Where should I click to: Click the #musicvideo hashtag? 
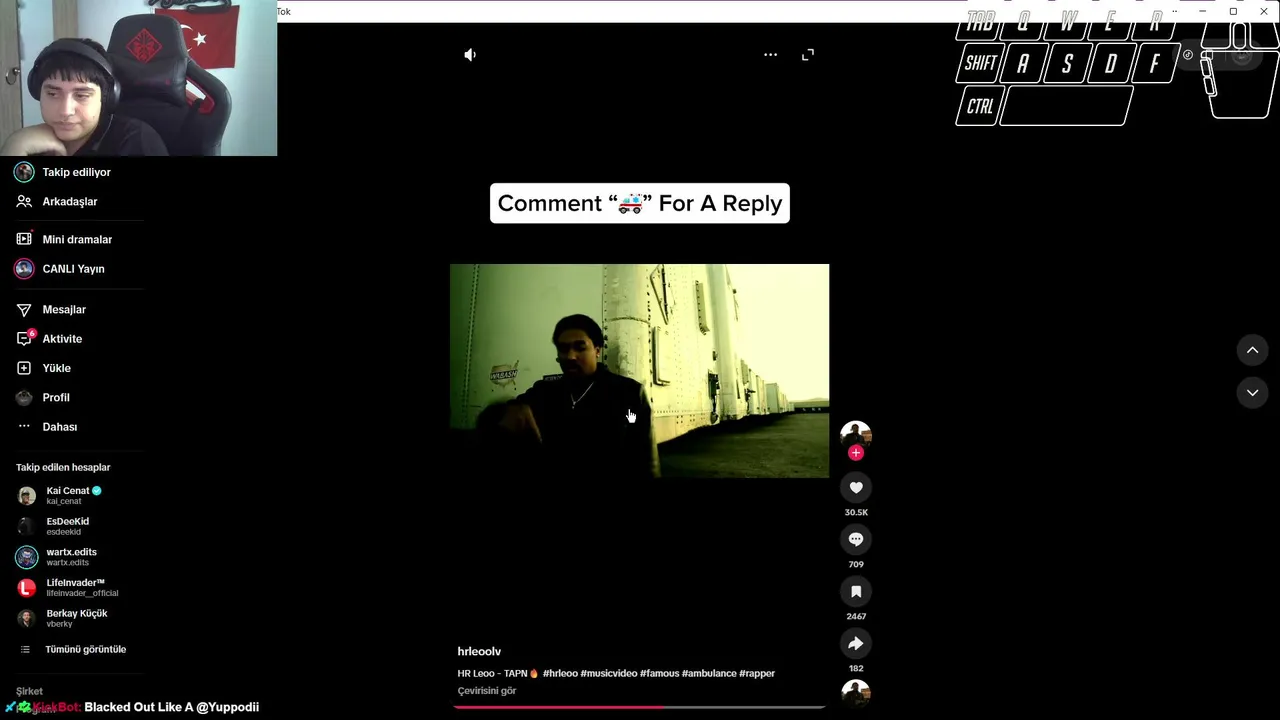608,674
